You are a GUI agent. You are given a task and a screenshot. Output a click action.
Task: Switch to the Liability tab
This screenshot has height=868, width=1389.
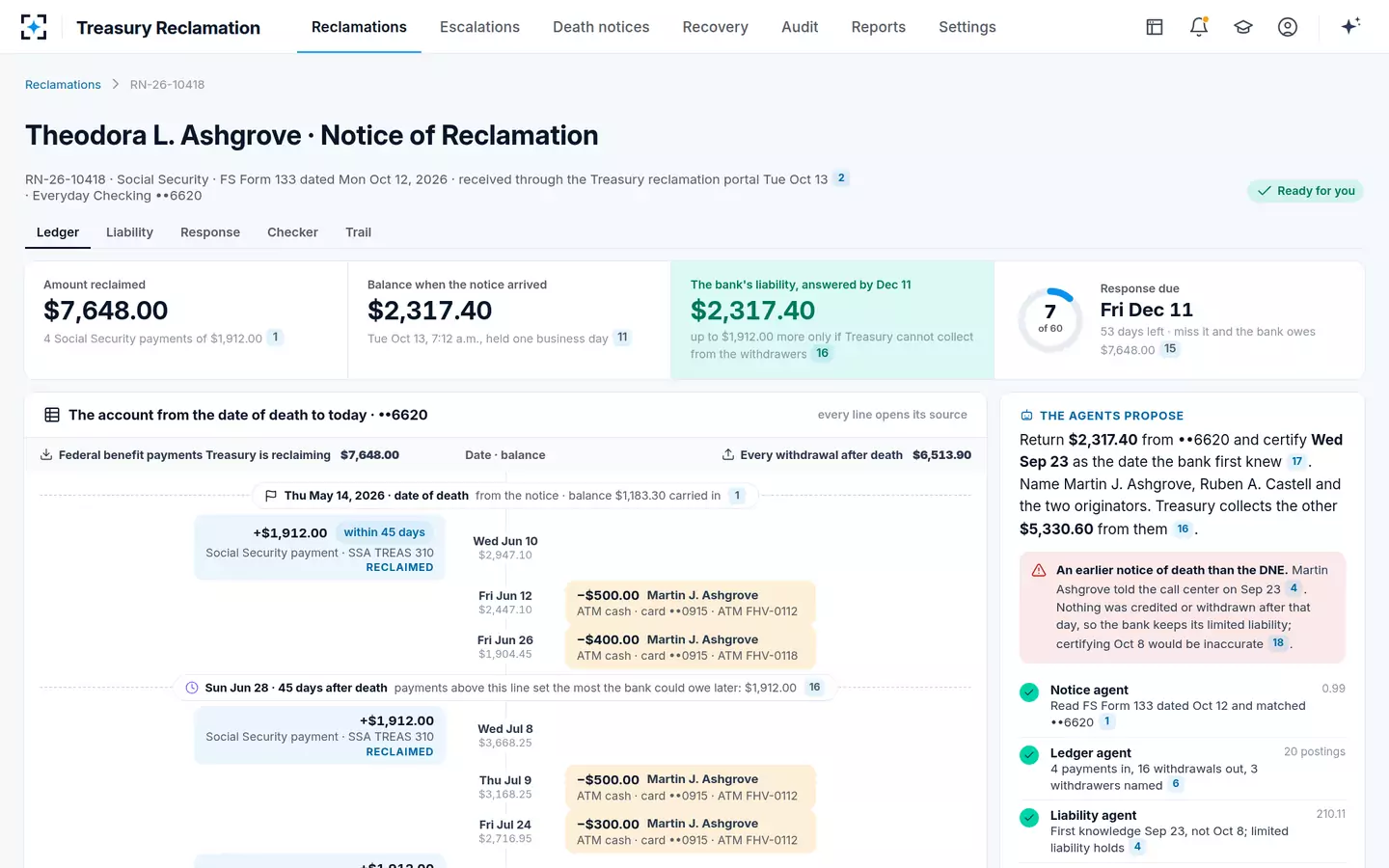coord(129,232)
